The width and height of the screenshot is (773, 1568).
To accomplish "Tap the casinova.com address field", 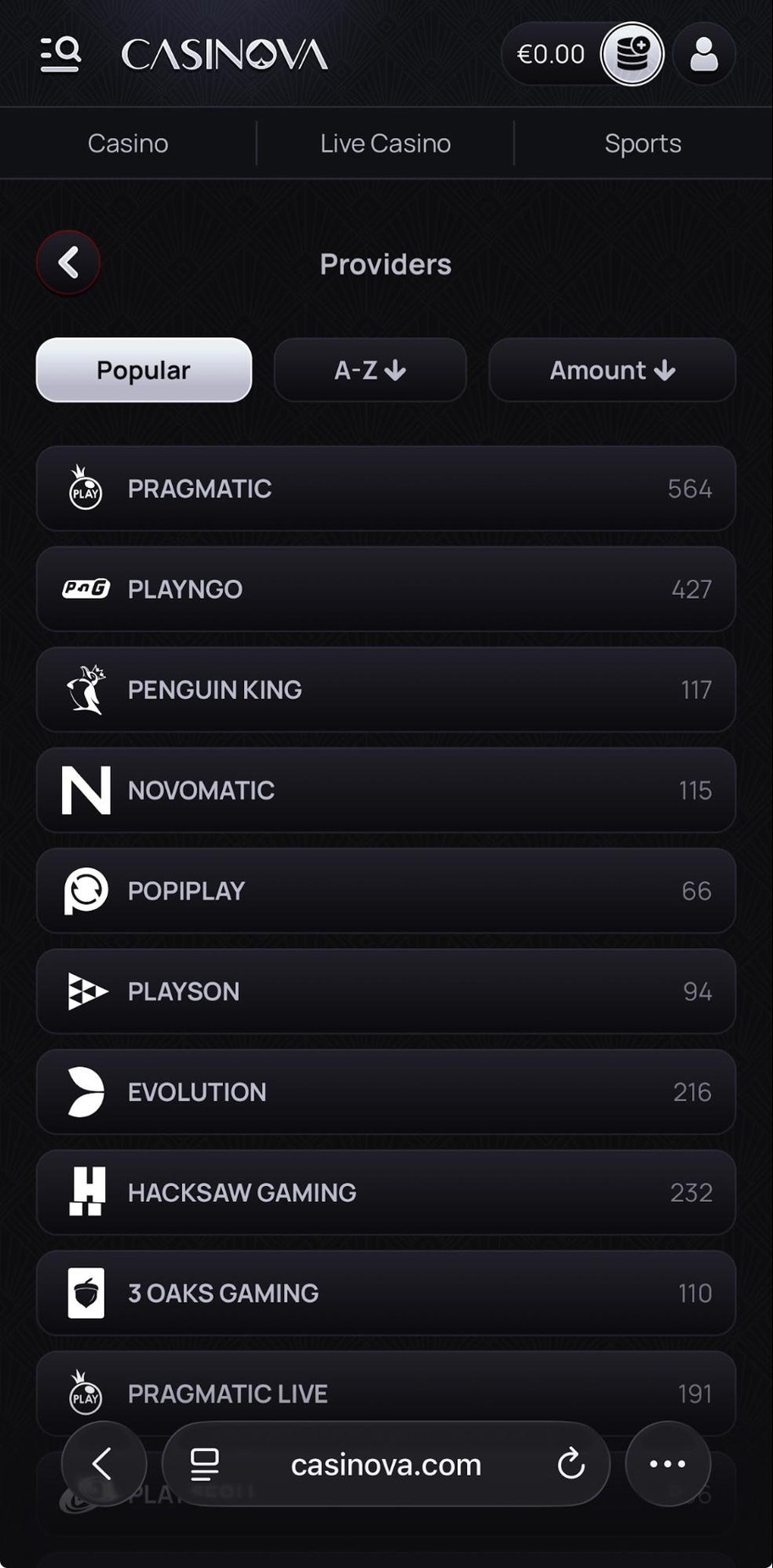I will [x=386, y=1465].
